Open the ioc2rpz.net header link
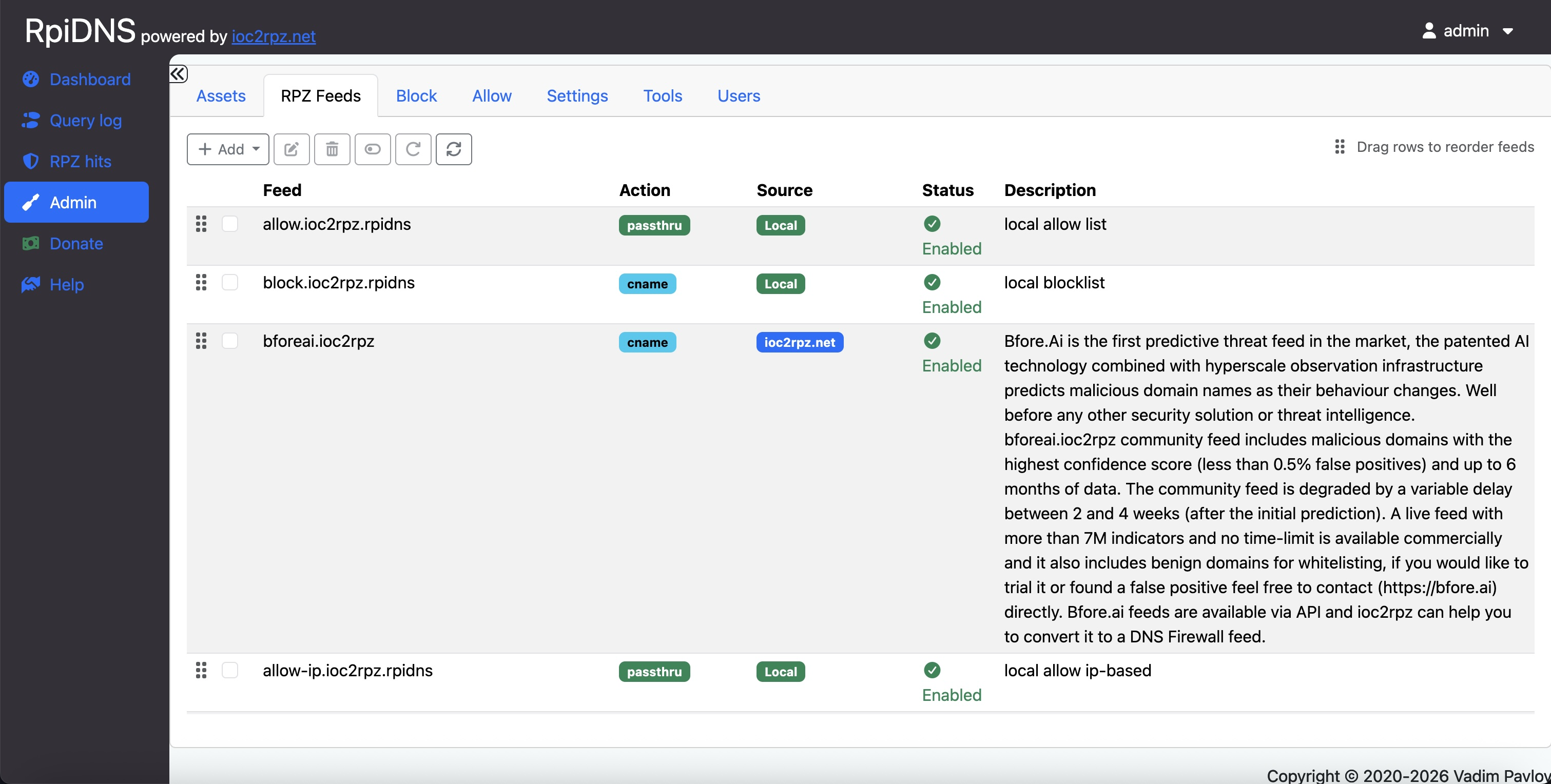Screen dimensions: 1551x784 (274, 36)
